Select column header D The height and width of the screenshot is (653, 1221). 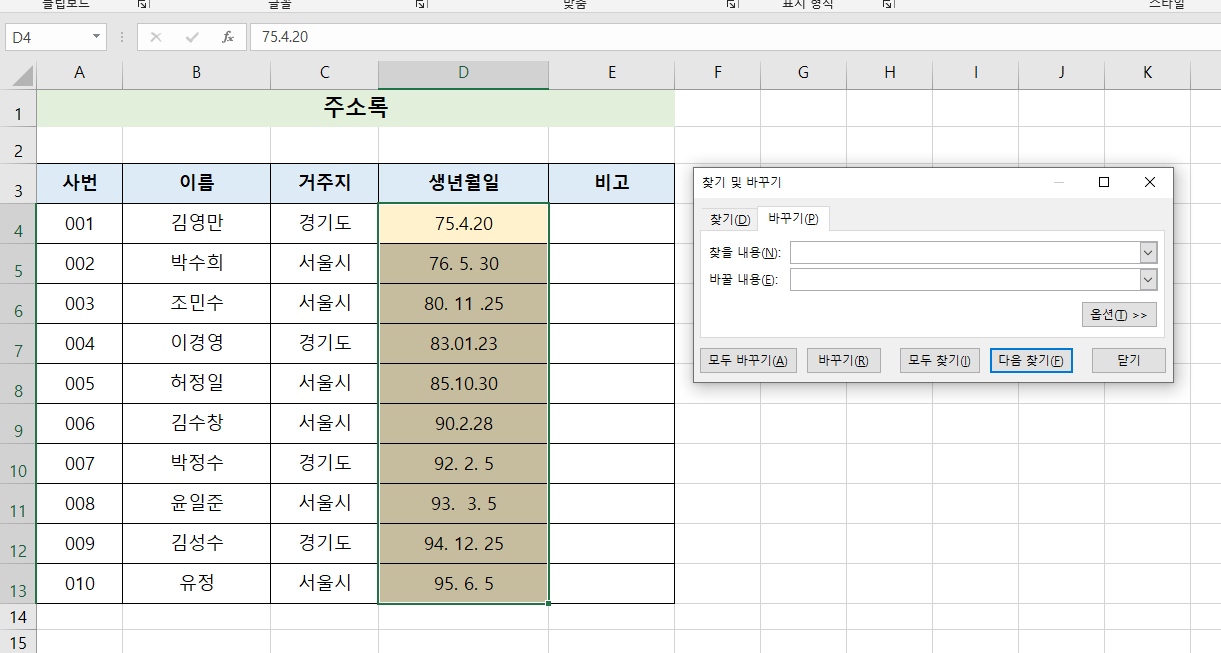point(463,72)
